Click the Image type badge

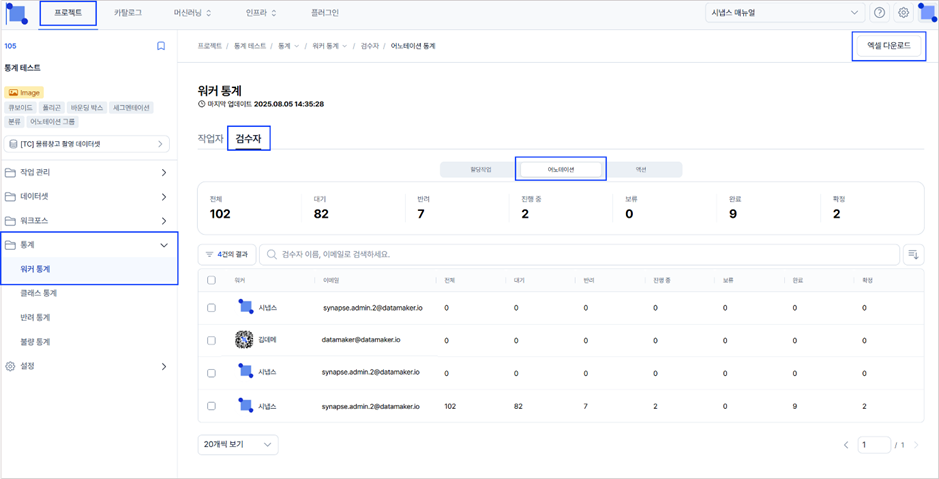tap(24, 92)
